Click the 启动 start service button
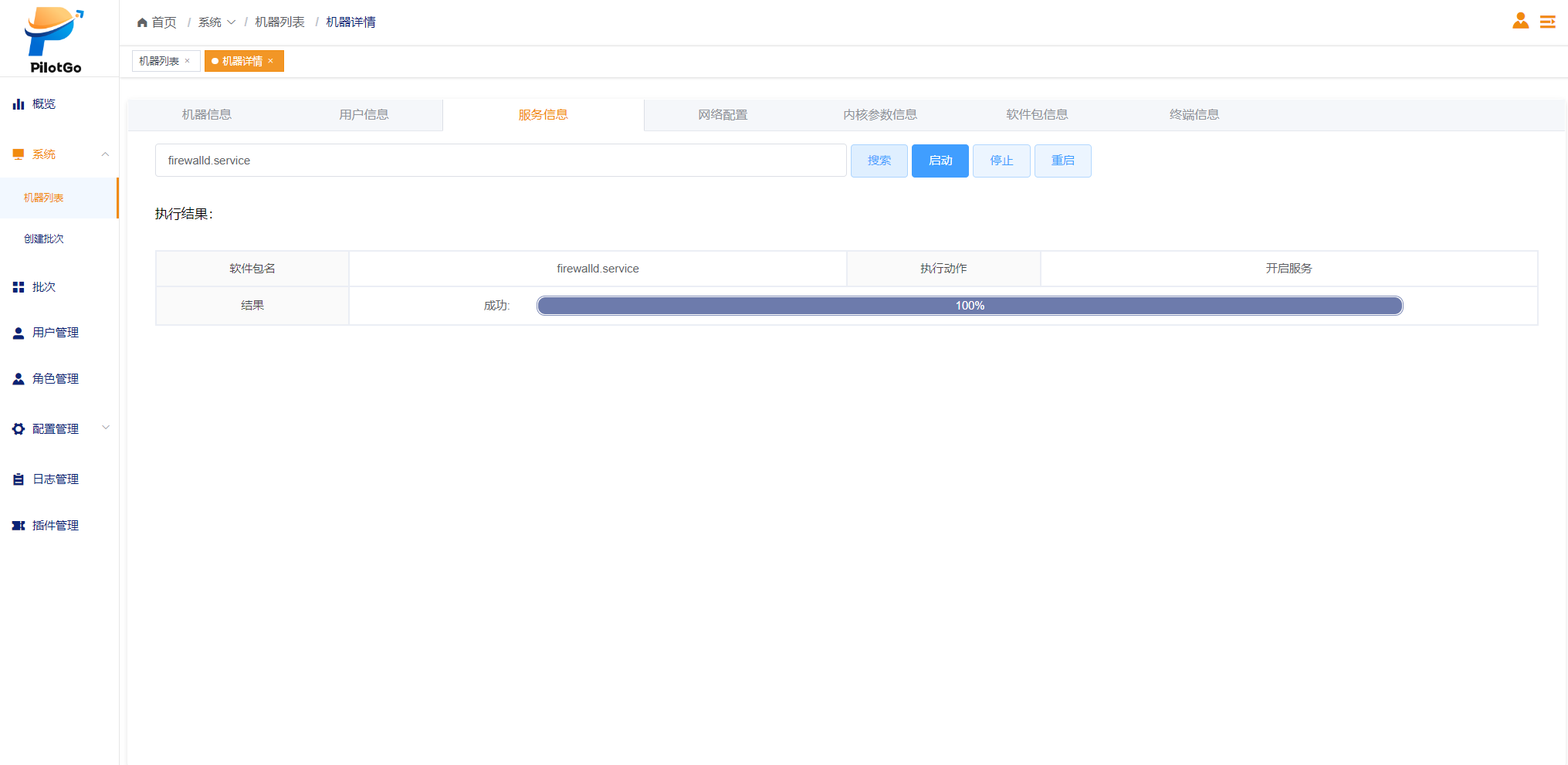 940,161
